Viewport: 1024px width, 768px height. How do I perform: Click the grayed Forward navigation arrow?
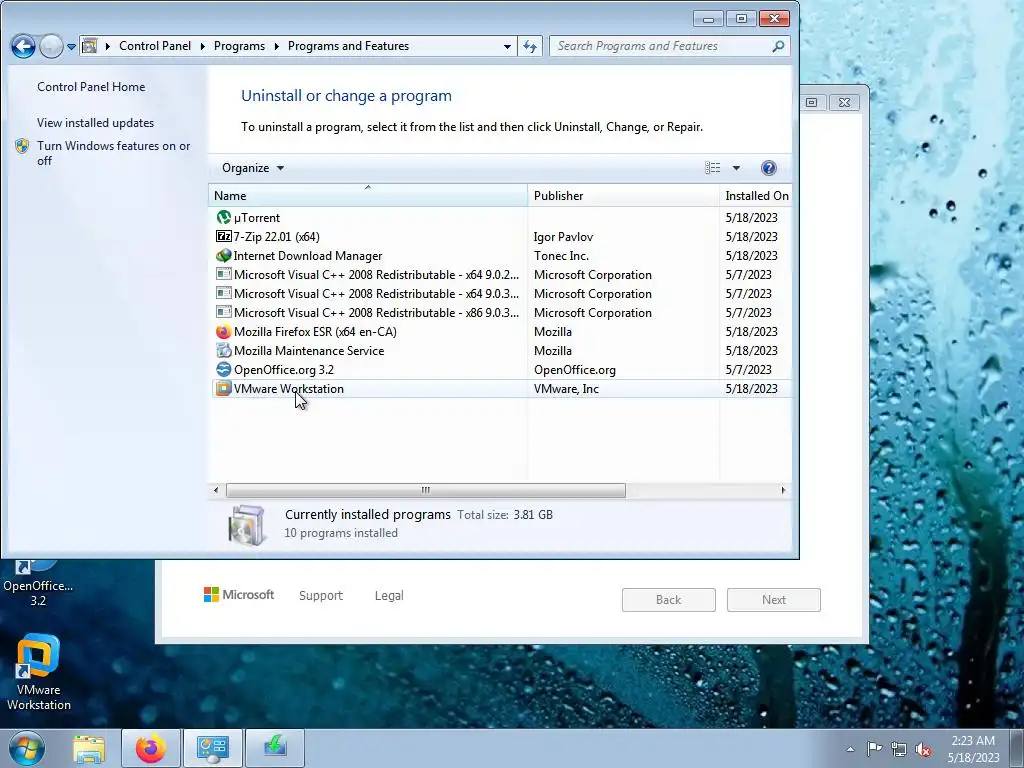pos(51,46)
